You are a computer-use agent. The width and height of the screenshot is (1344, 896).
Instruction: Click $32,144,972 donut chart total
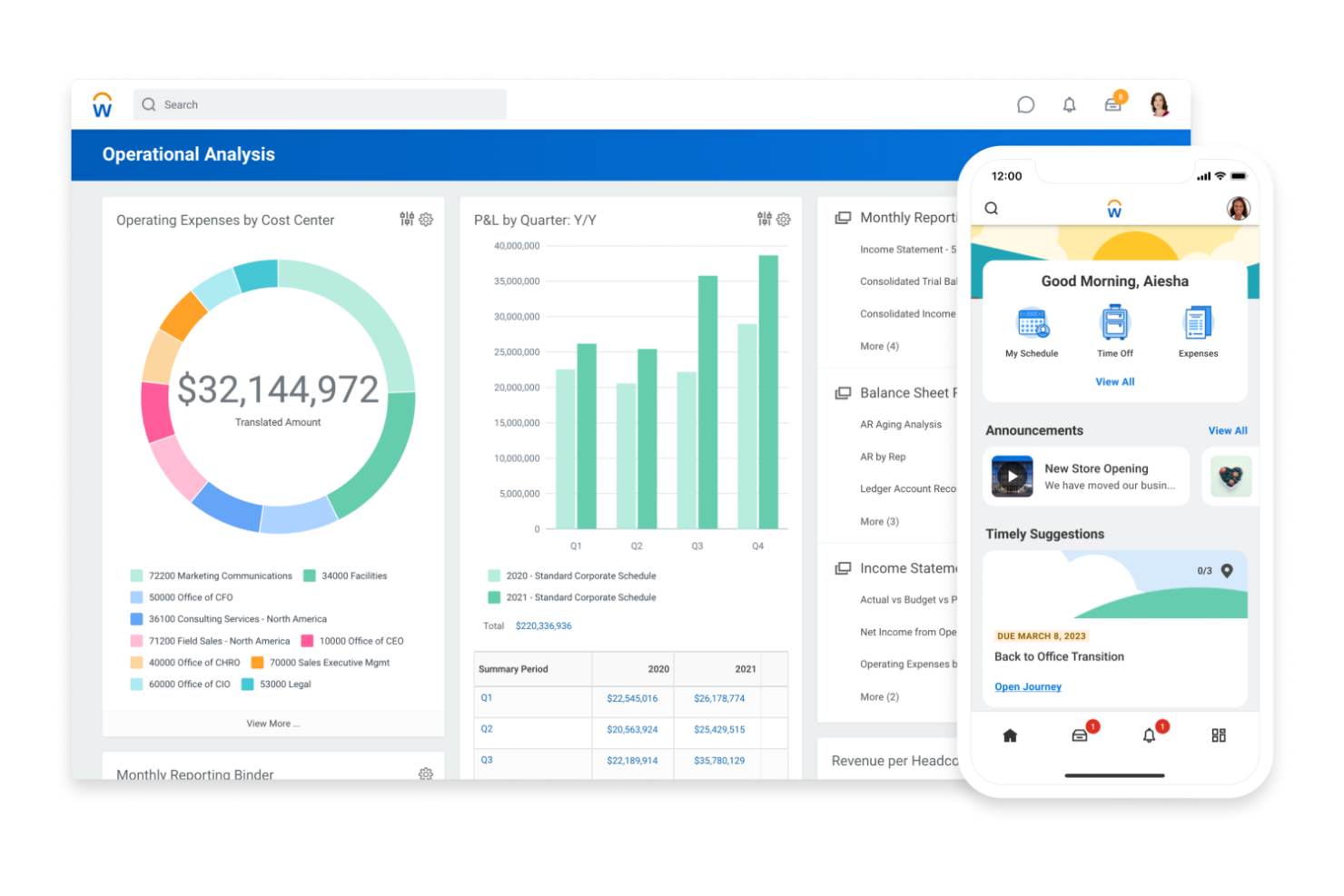278,389
